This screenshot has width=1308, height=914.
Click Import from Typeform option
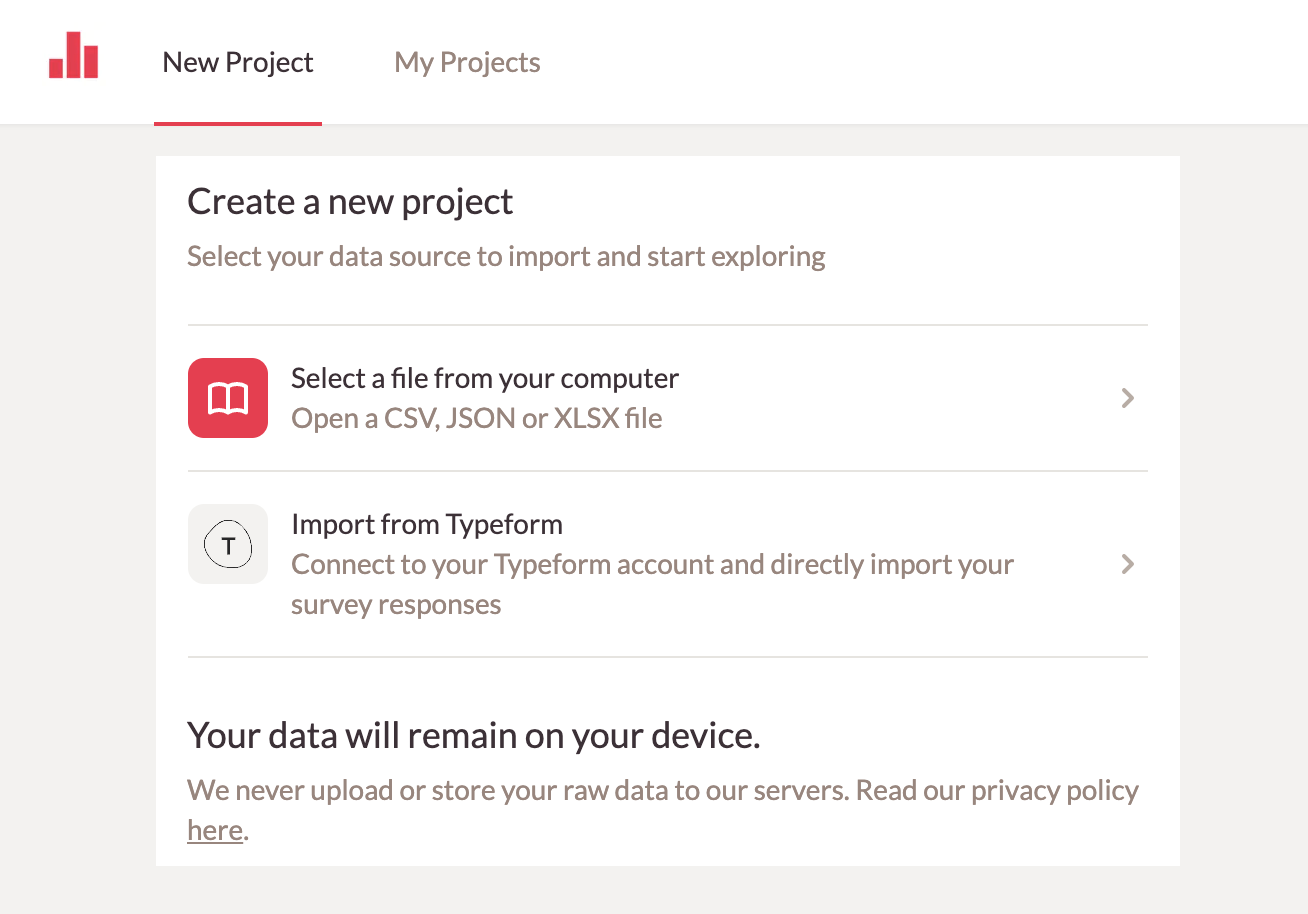[x=426, y=523]
